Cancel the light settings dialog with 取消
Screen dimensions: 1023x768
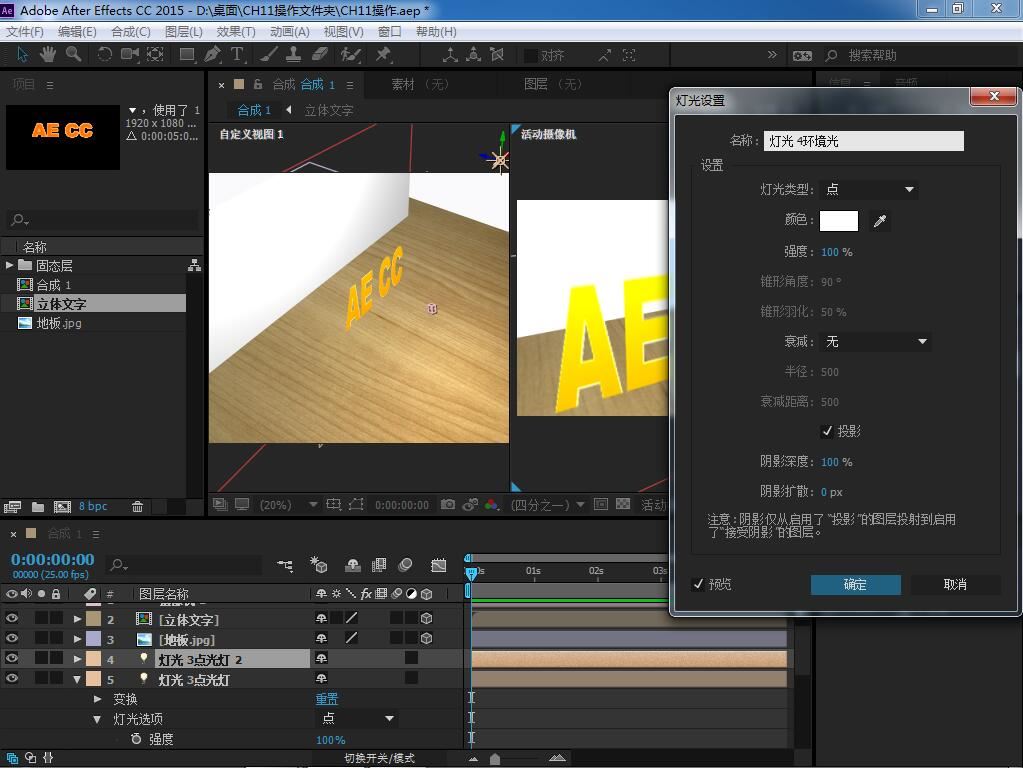click(955, 585)
